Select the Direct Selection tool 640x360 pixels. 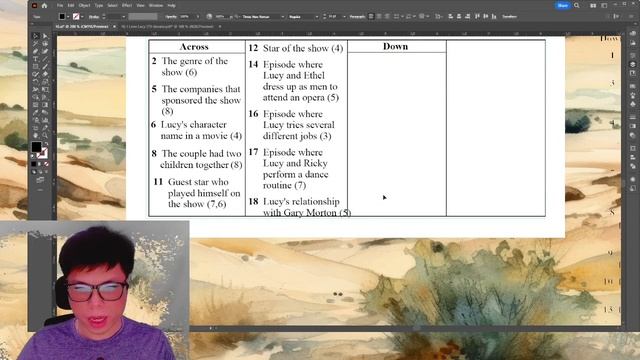click(x=45, y=36)
